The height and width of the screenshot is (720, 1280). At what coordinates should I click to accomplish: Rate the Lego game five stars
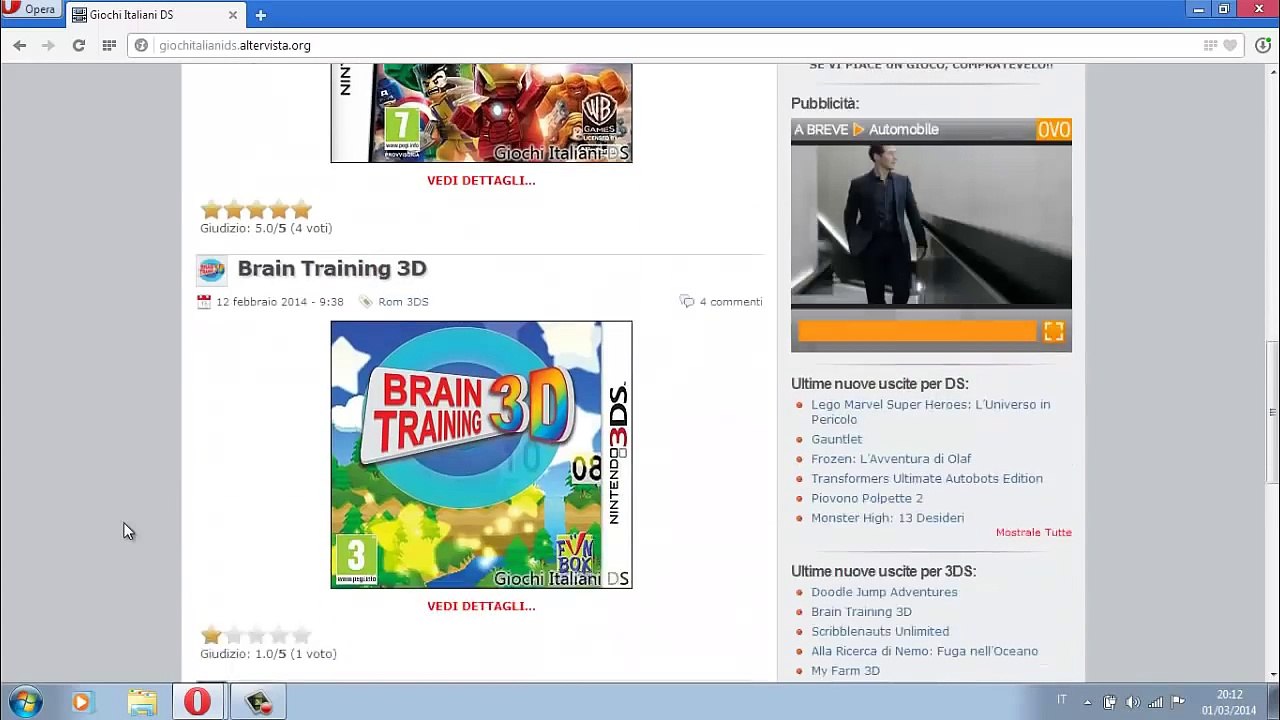(301, 209)
